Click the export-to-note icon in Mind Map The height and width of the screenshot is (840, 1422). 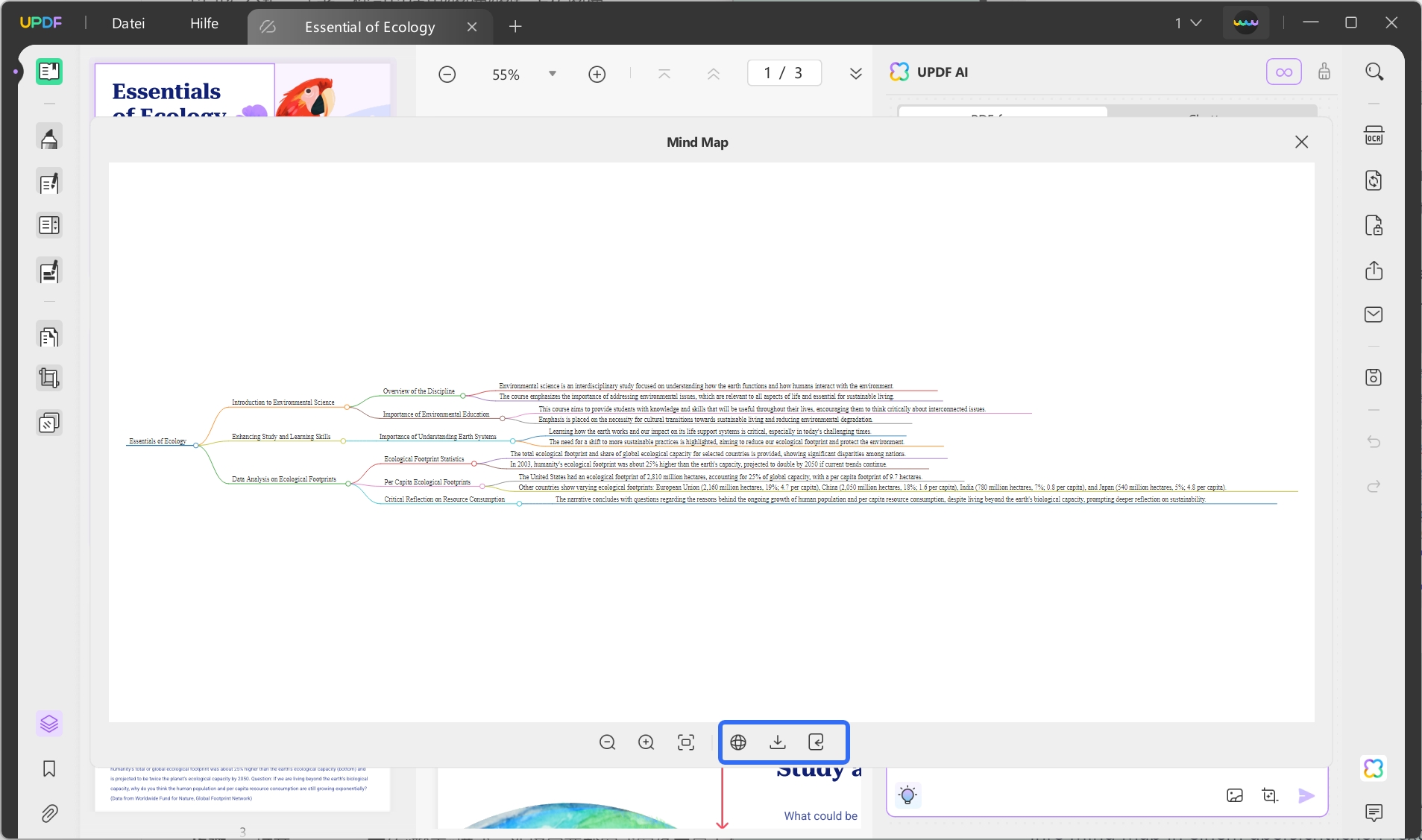point(817,742)
